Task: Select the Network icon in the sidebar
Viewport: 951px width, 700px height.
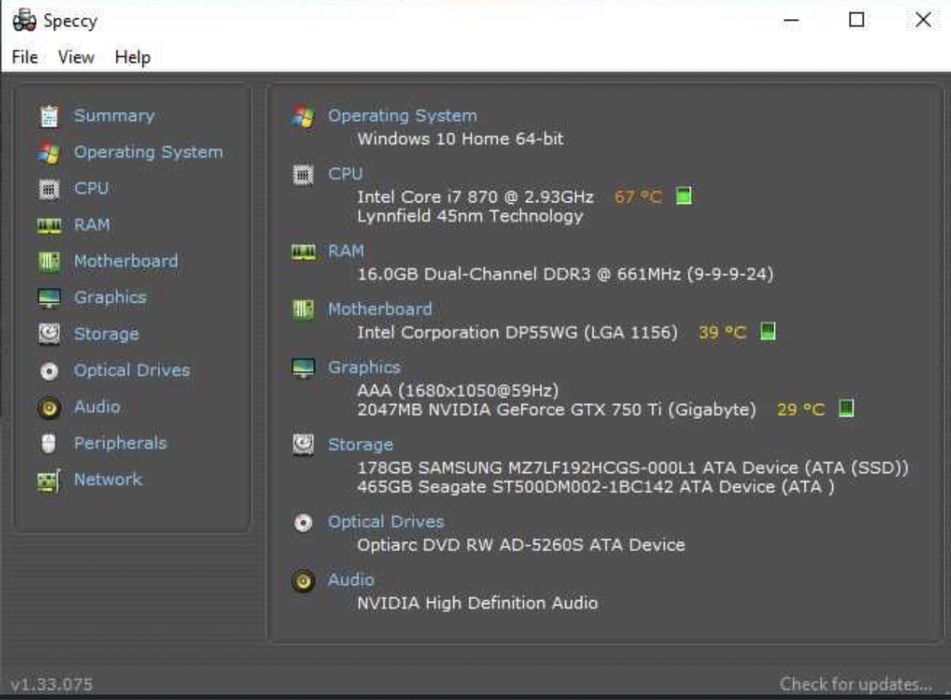Action: pyautogui.click(x=48, y=480)
